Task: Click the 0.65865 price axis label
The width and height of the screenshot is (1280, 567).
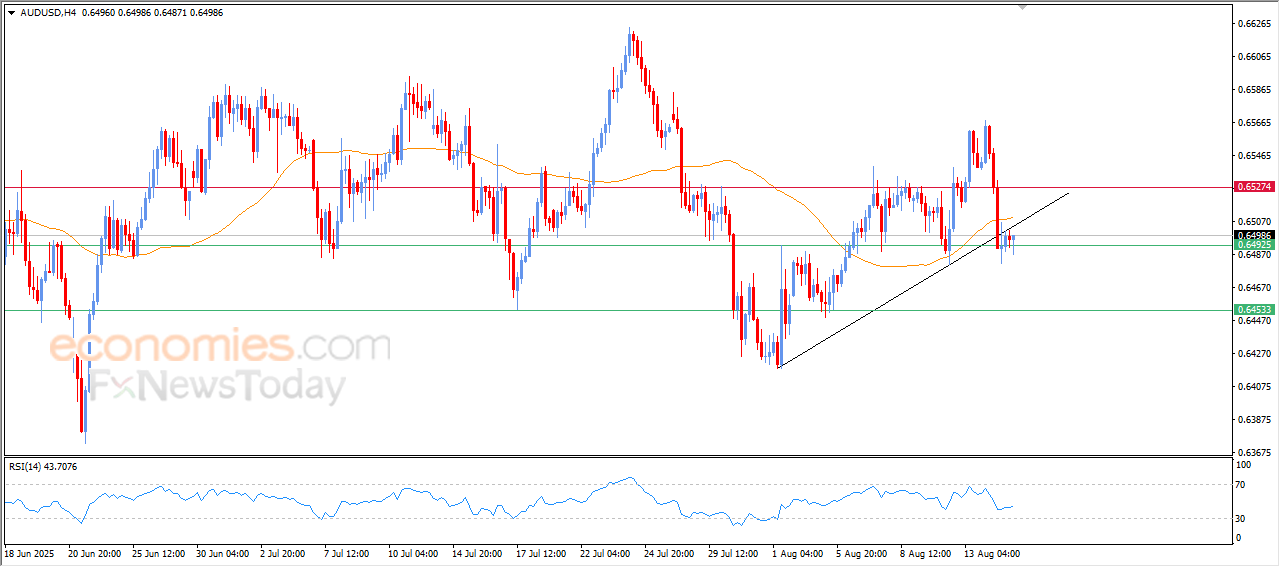Action: (x=1253, y=89)
